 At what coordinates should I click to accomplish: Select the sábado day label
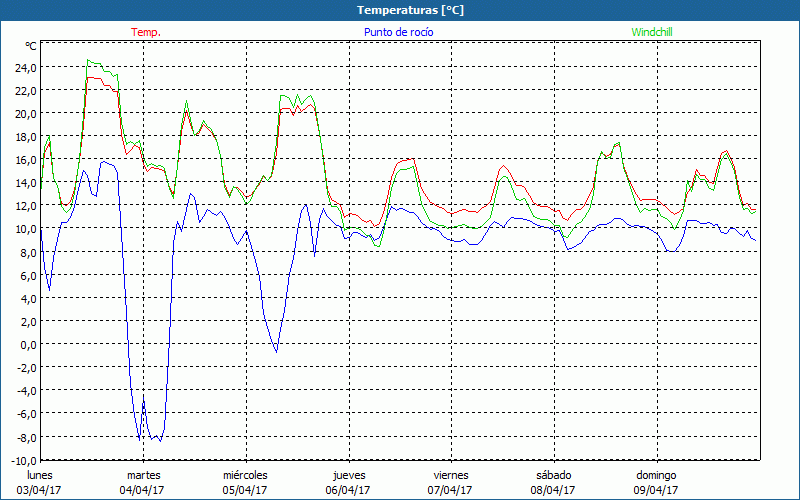(553, 475)
